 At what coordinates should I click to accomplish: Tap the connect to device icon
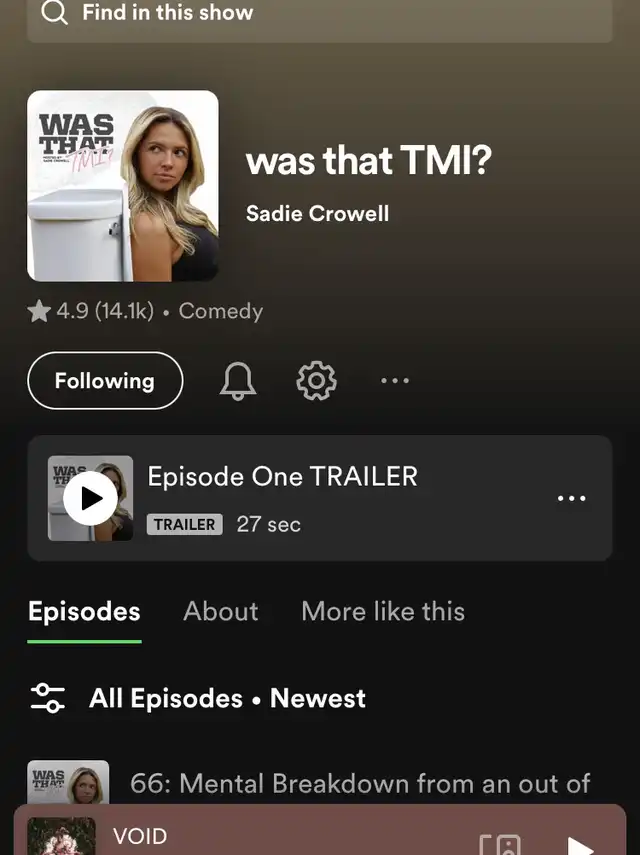coord(500,845)
